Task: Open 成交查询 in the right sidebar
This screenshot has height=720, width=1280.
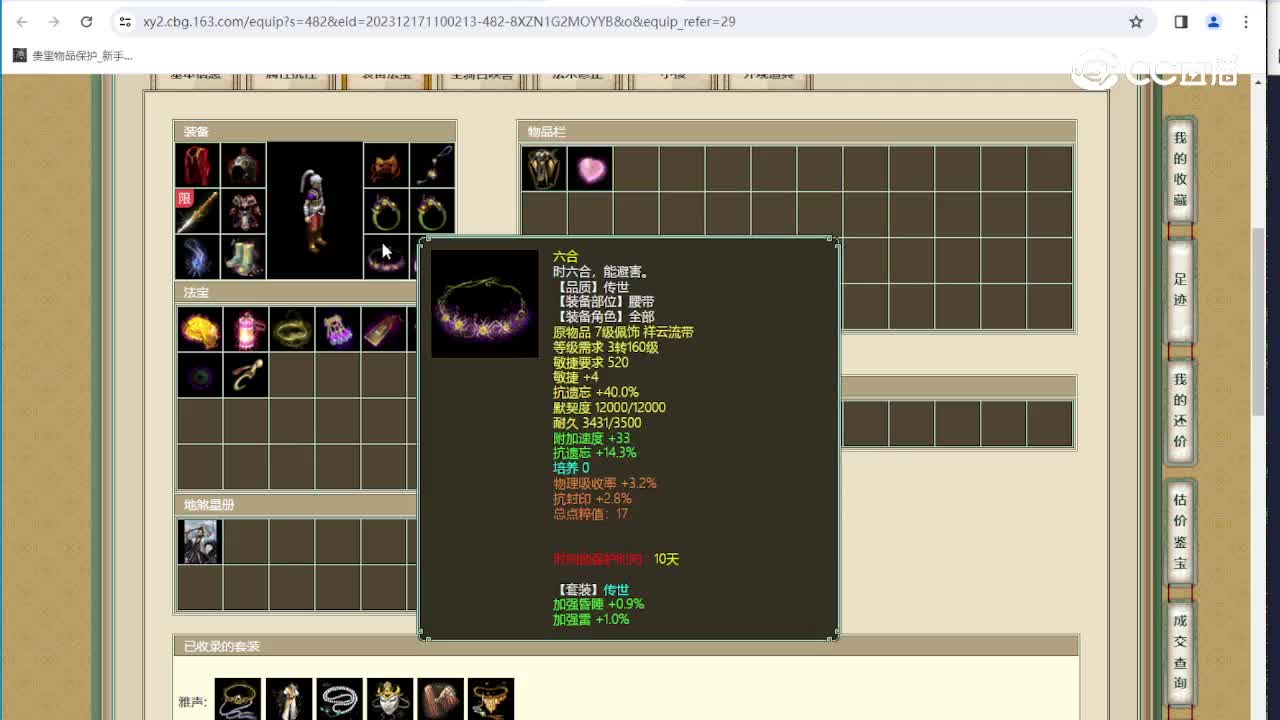Action: 1181,652
